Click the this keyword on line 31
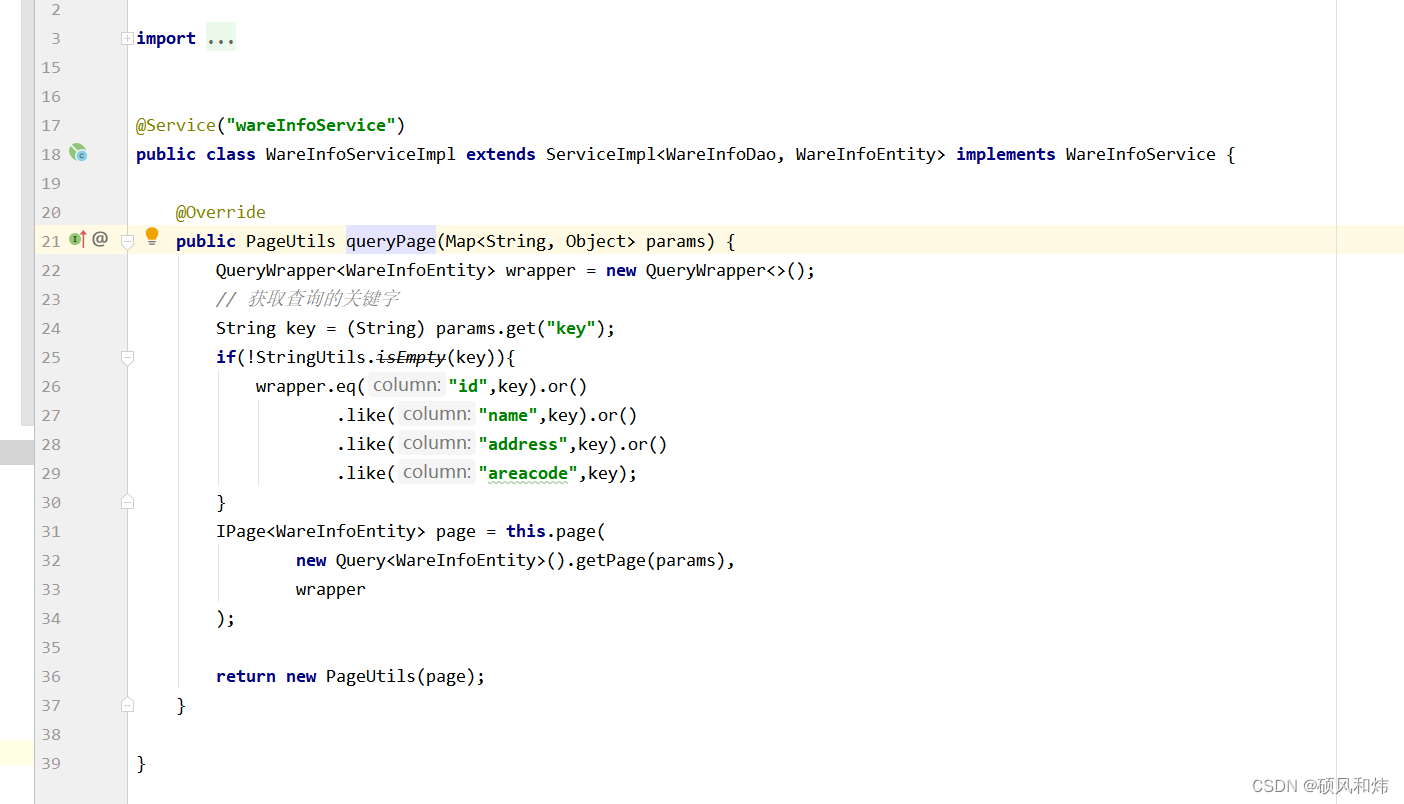1404x804 pixels. pos(526,531)
